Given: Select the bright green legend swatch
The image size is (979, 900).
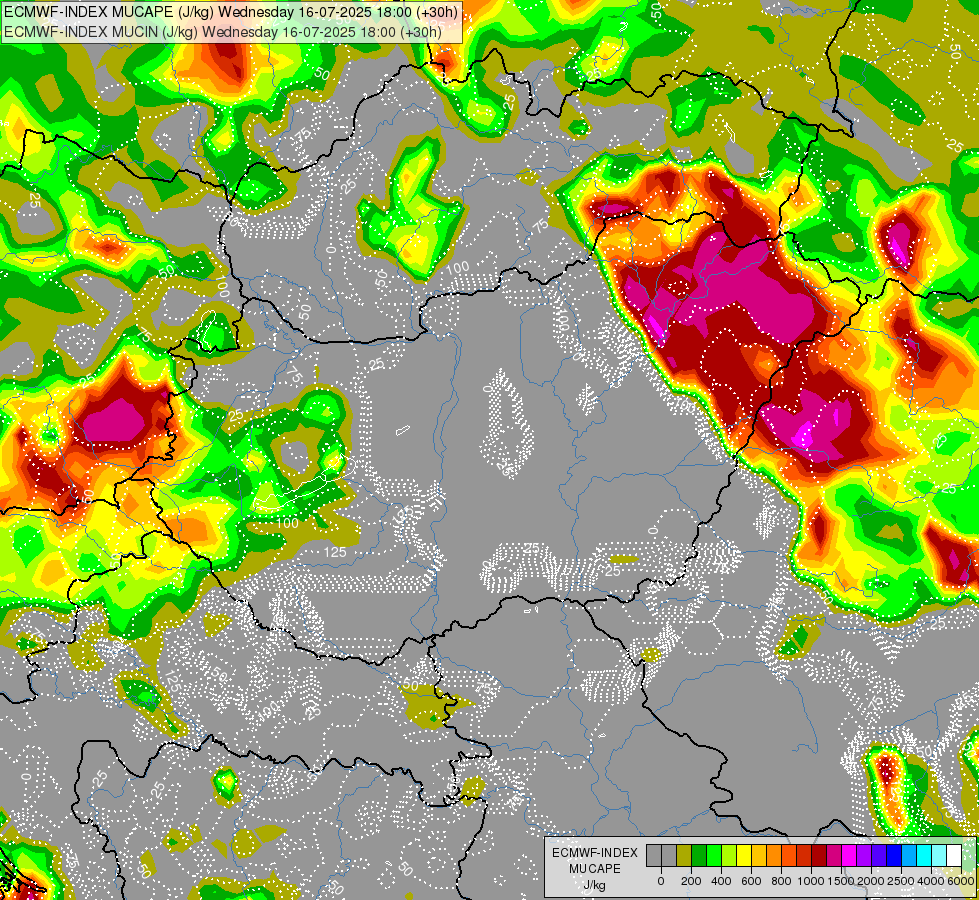Looking at the screenshot, I should (x=714, y=856).
